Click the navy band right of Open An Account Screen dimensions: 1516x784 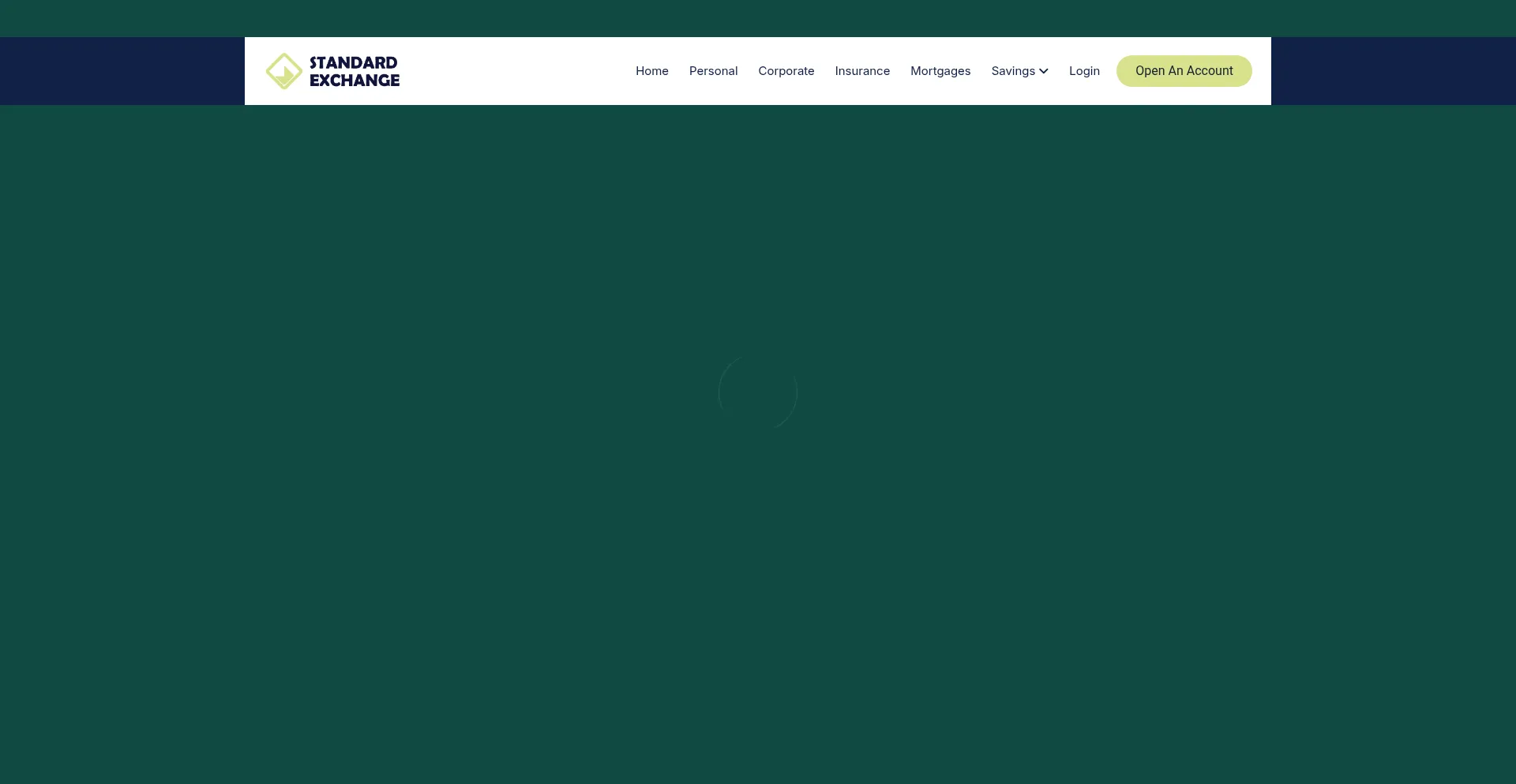click(x=1394, y=71)
